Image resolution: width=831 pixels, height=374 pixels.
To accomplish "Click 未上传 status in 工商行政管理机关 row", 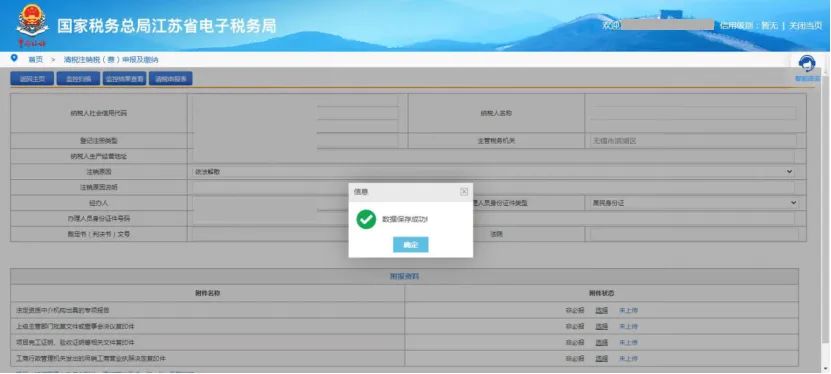I will 629,359.
